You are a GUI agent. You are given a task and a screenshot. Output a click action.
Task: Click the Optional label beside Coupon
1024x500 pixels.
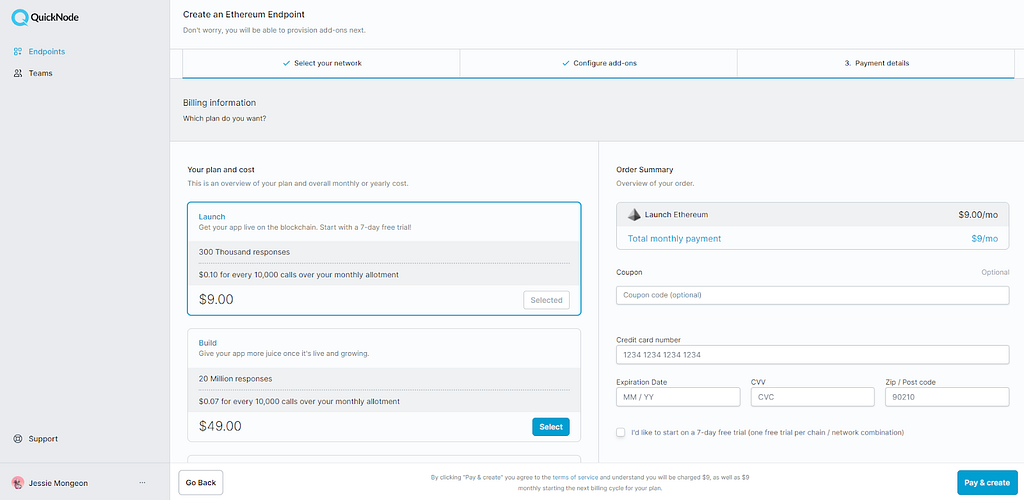click(x=995, y=272)
